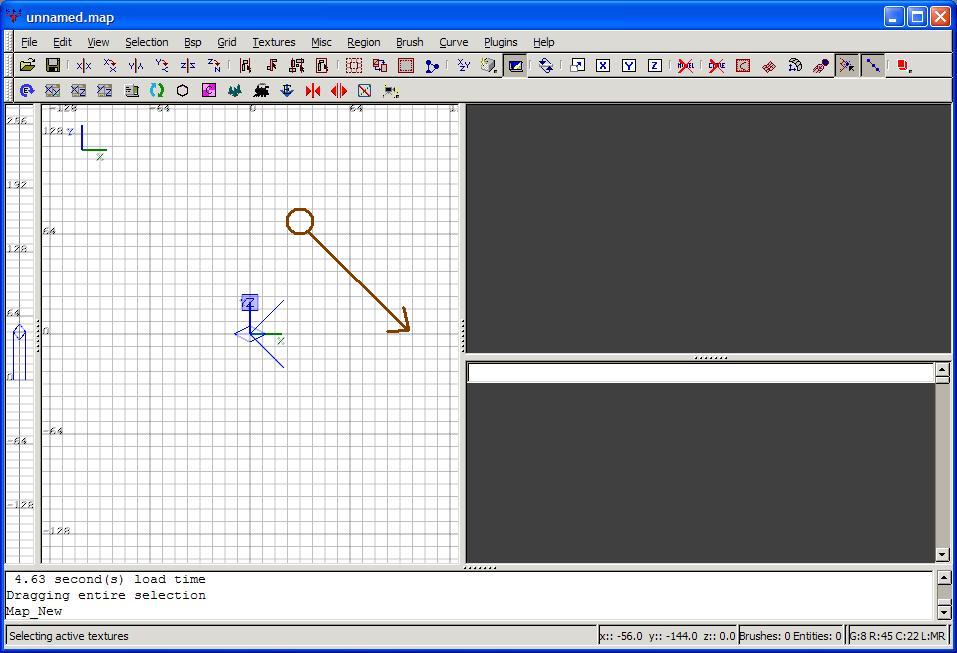Toggle scale lock Y button
The width and height of the screenshot is (957, 653).
[x=629, y=65]
